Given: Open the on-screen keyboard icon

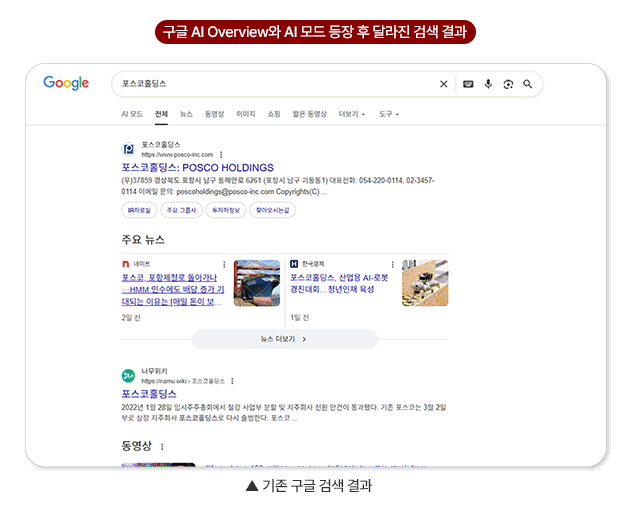Looking at the screenshot, I should coord(468,84).
